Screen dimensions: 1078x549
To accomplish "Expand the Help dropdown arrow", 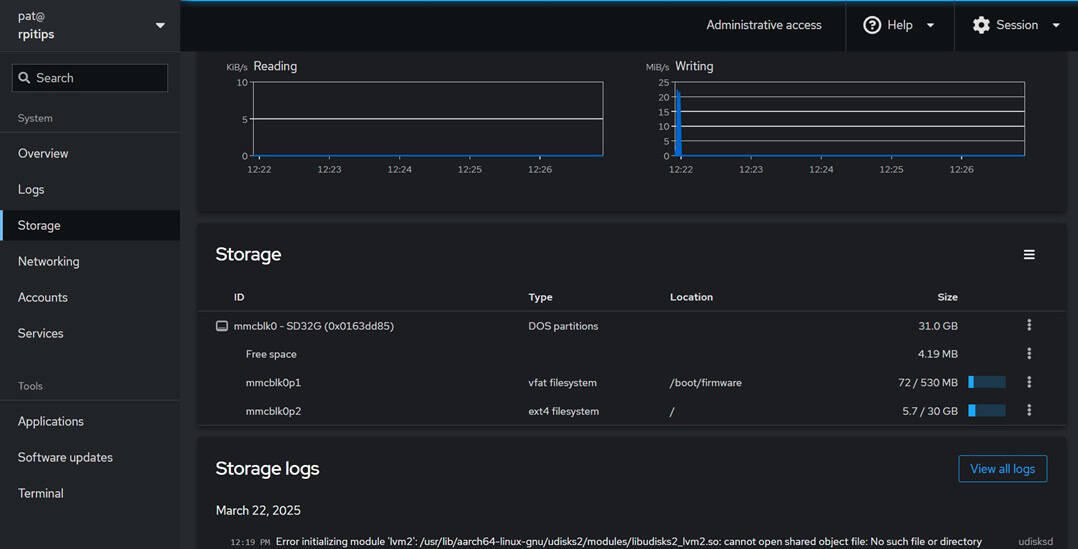I will [x=930, y=25].
